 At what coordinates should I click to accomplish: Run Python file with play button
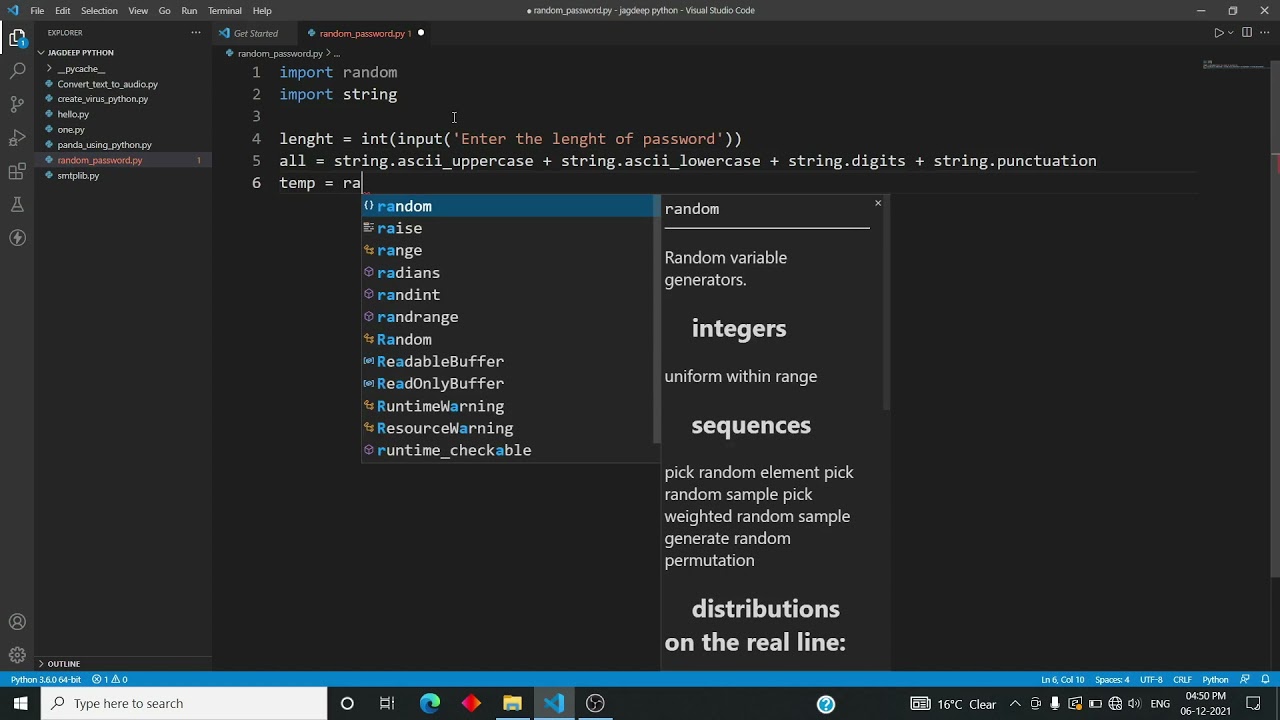tap(1219, 33)
